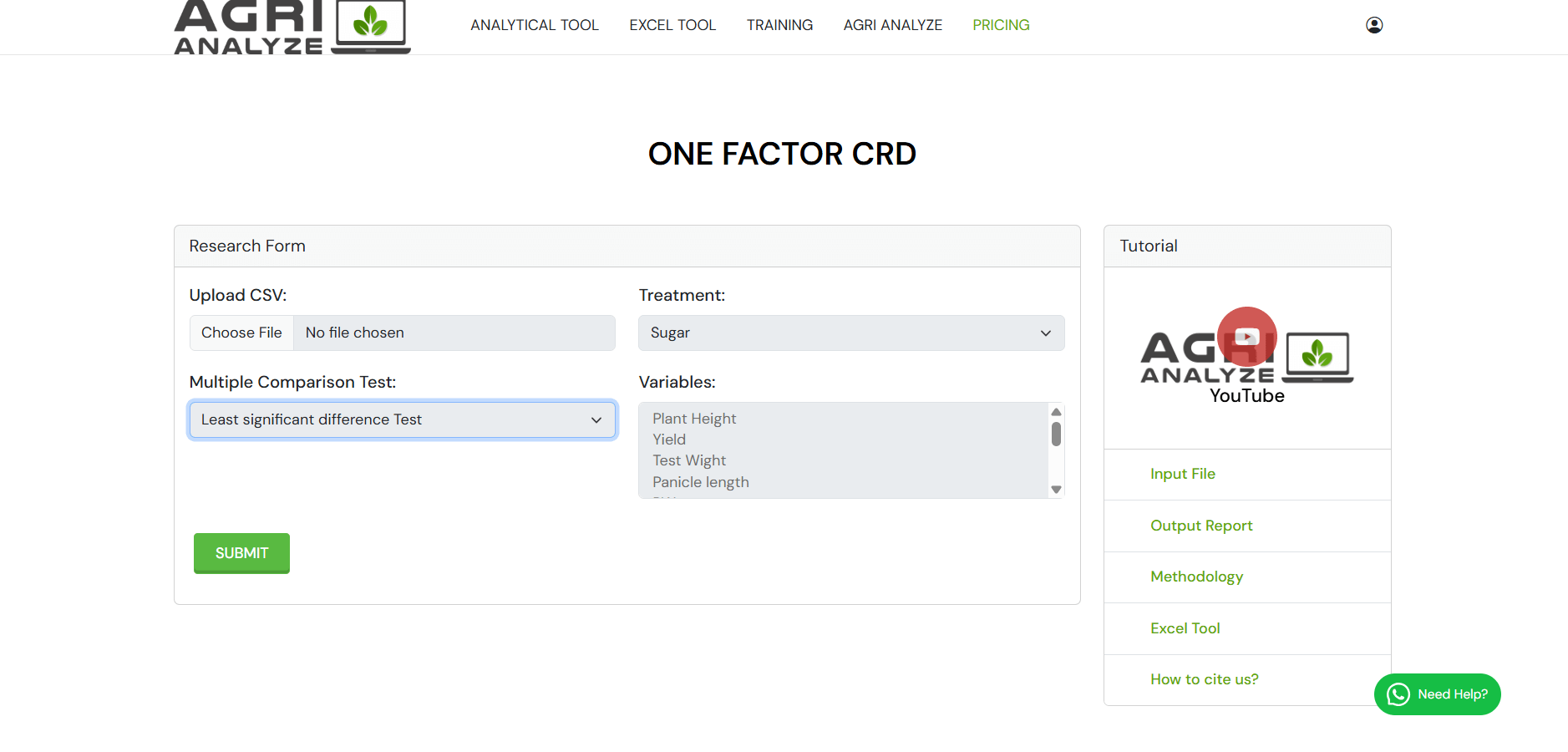Screen dimensions: 1568x752
Task: Select Plant Height in Variables list
Action: [x=693, y=419]
